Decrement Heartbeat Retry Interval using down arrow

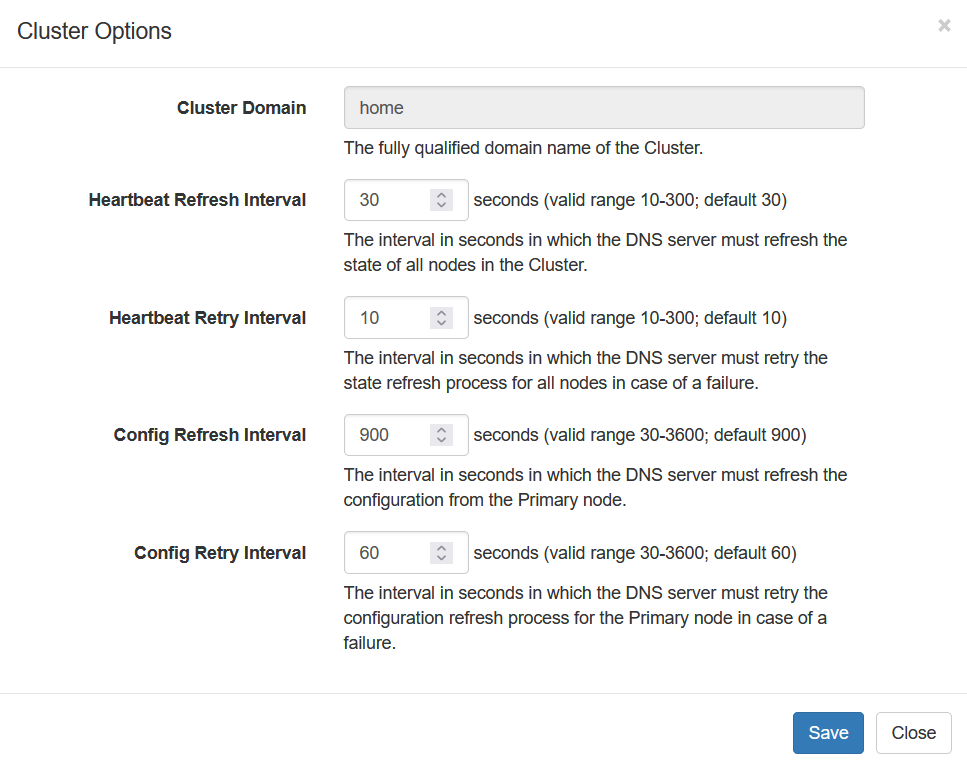point(441,324)
